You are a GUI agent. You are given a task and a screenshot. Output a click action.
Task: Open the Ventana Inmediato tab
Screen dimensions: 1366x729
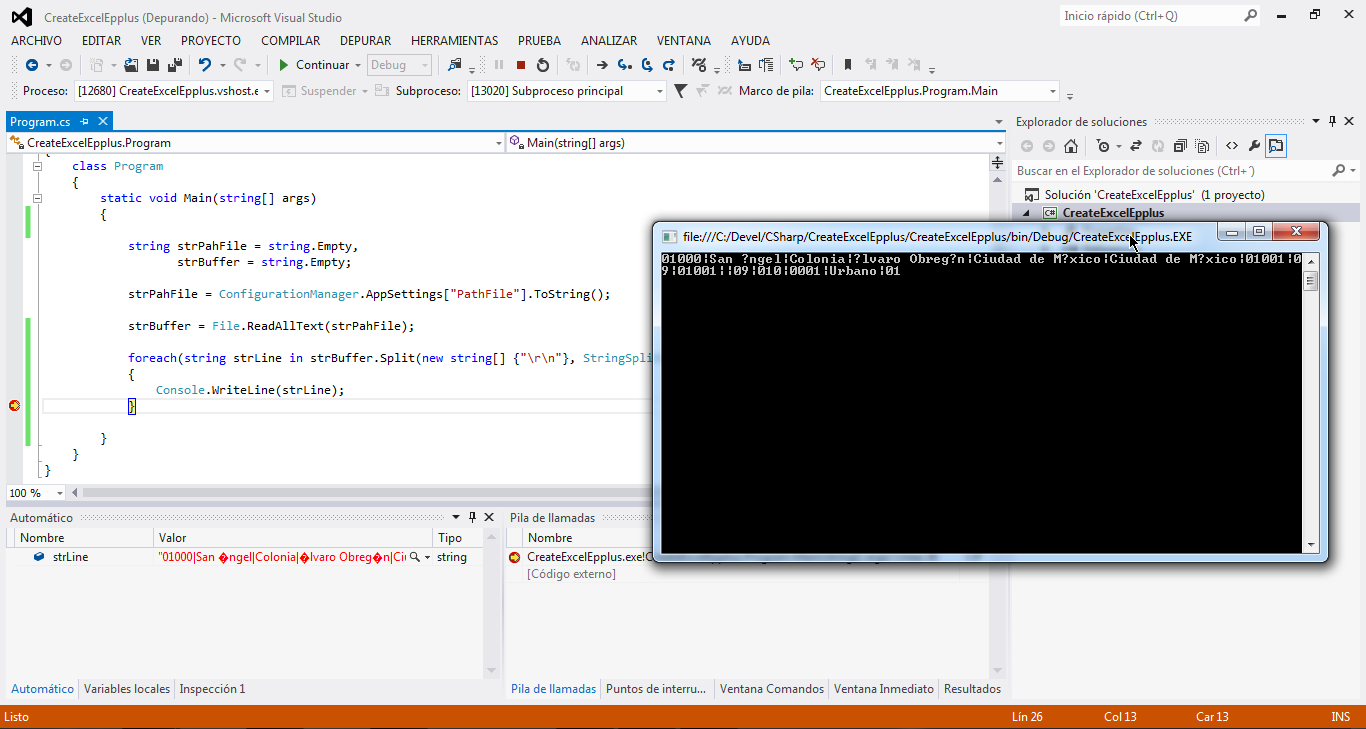point(883,689)
